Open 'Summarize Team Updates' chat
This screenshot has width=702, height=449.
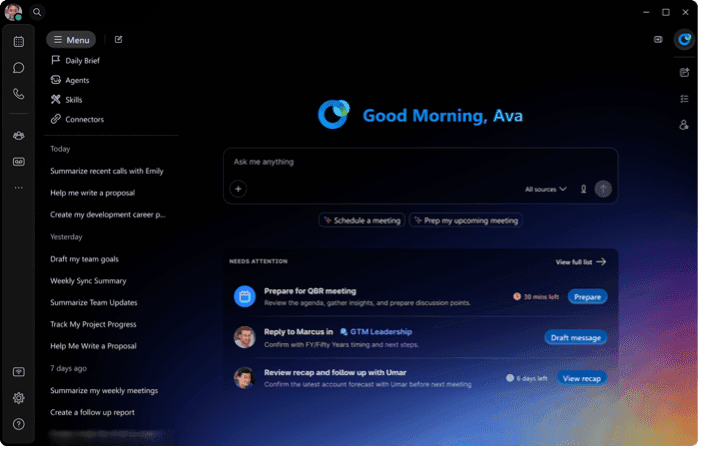click(x=94, y=303)
